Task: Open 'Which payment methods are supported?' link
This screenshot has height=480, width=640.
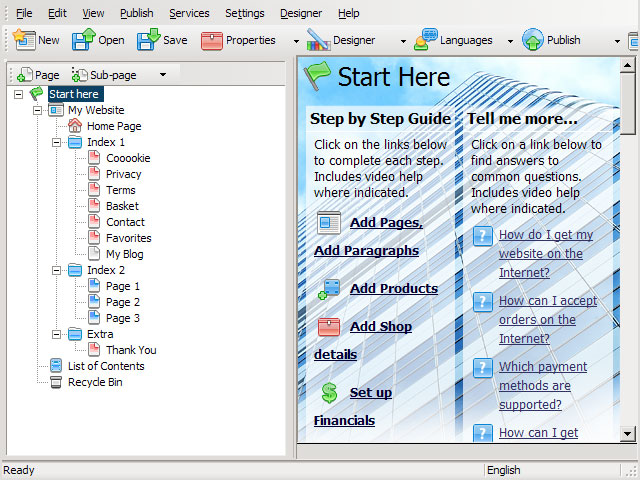Action: [x=543, y=386]
